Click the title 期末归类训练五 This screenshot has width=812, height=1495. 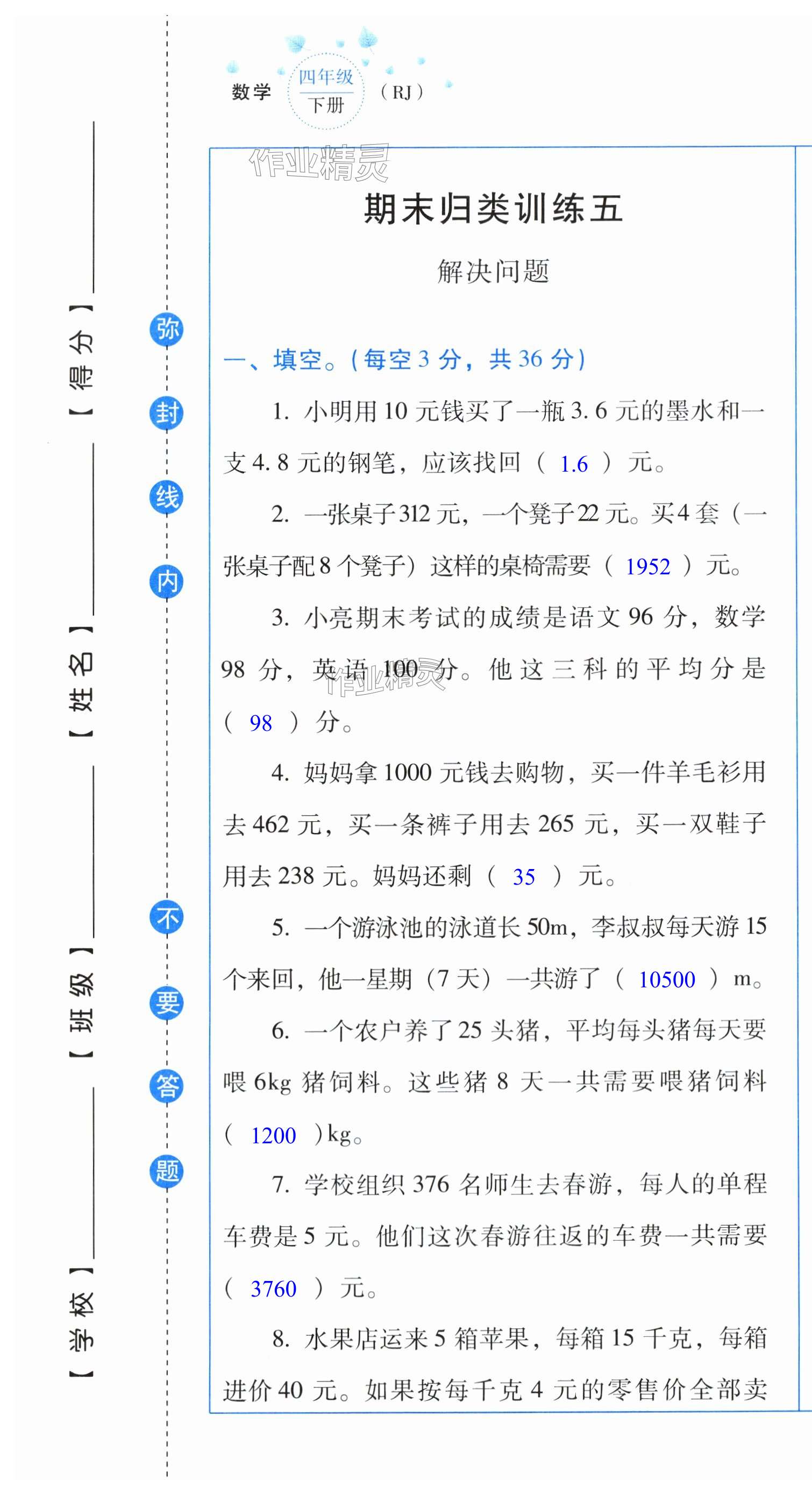[x=493, y=209]
